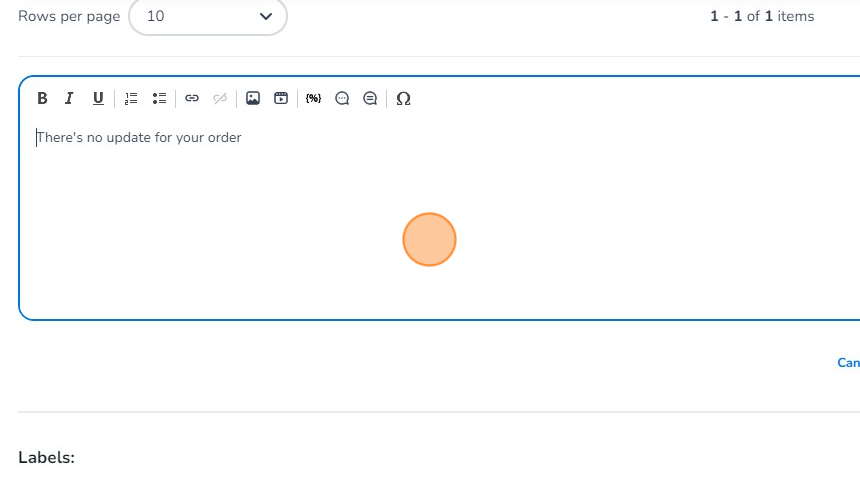
Task: Insert a numbered list
Action: coord(131,98)
